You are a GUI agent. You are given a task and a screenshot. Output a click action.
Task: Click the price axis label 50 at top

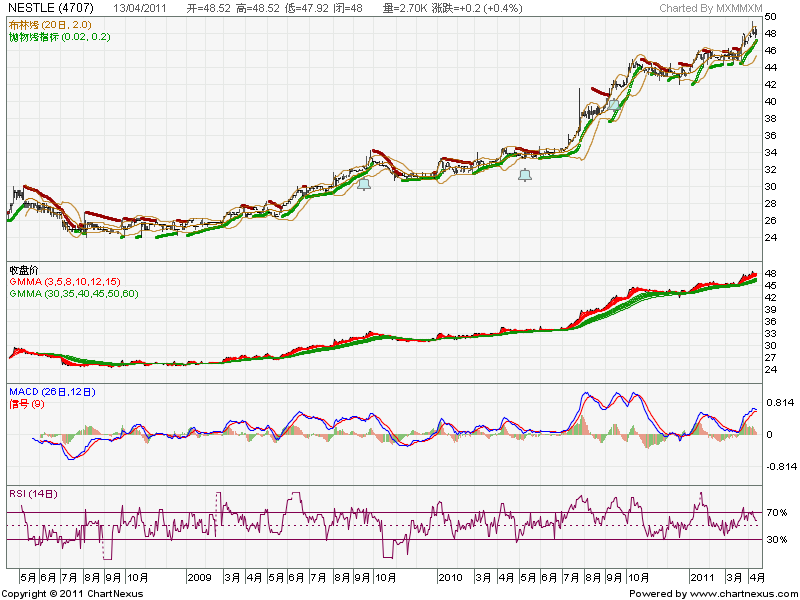pyautogui.click(x=771, y=17)
